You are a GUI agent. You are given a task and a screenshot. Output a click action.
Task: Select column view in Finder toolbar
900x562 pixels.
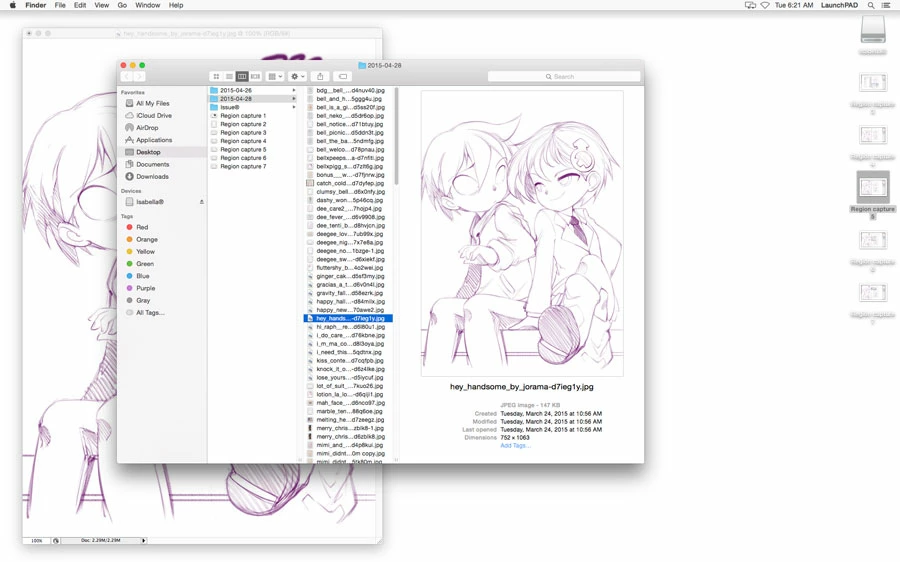(242, 76)
